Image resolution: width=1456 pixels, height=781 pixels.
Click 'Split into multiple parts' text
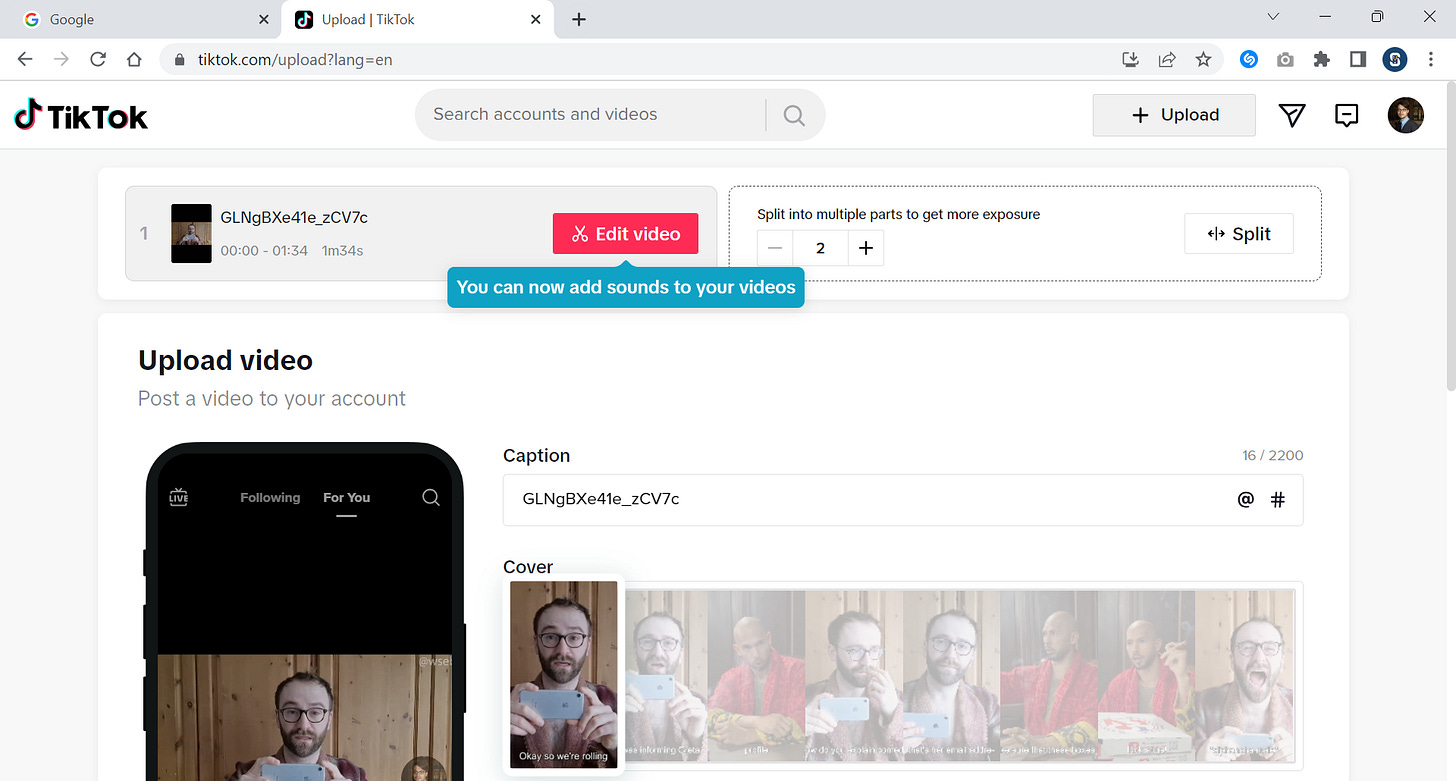898,214
